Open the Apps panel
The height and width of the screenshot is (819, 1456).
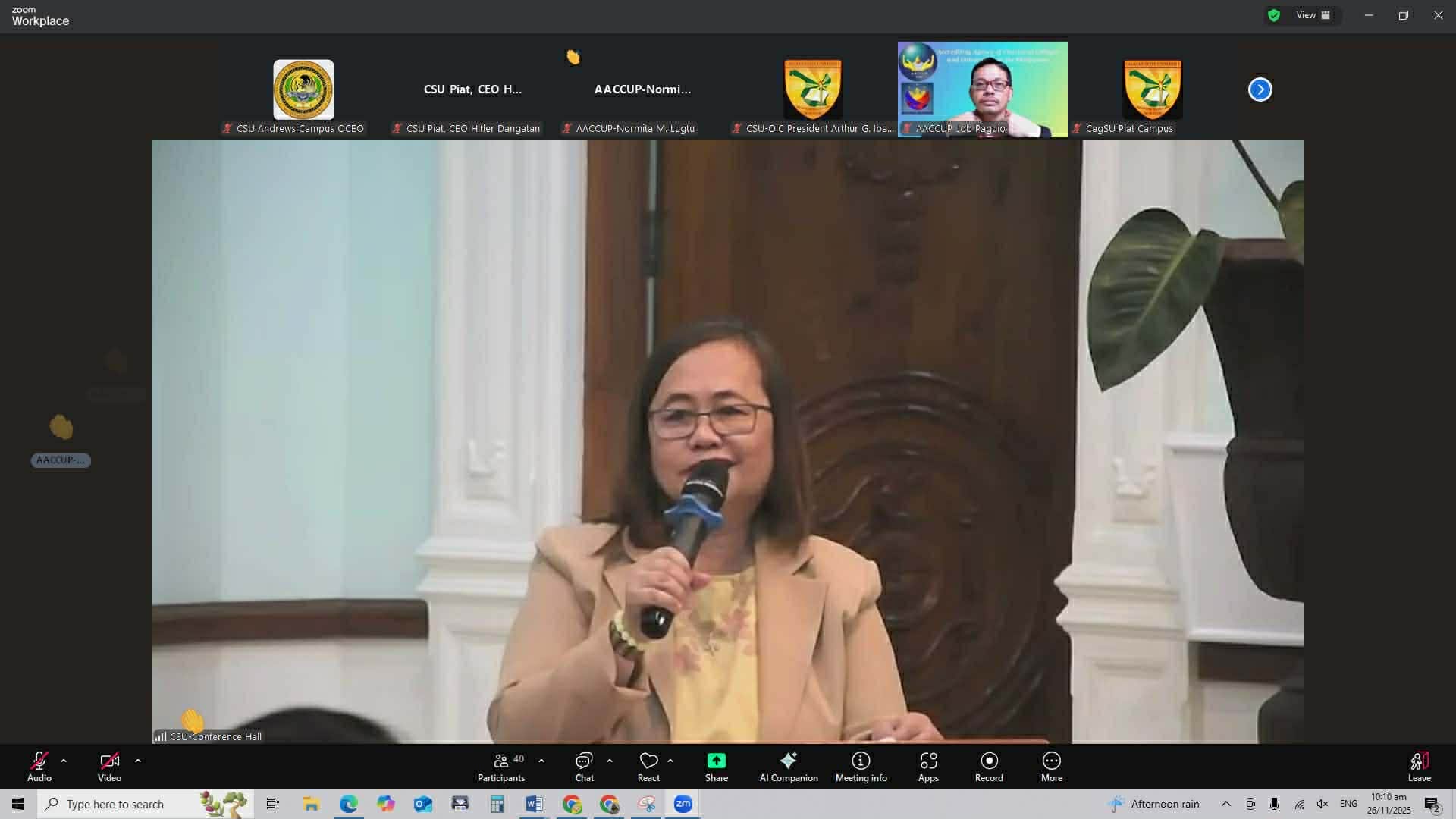click(x=928, y=766)
